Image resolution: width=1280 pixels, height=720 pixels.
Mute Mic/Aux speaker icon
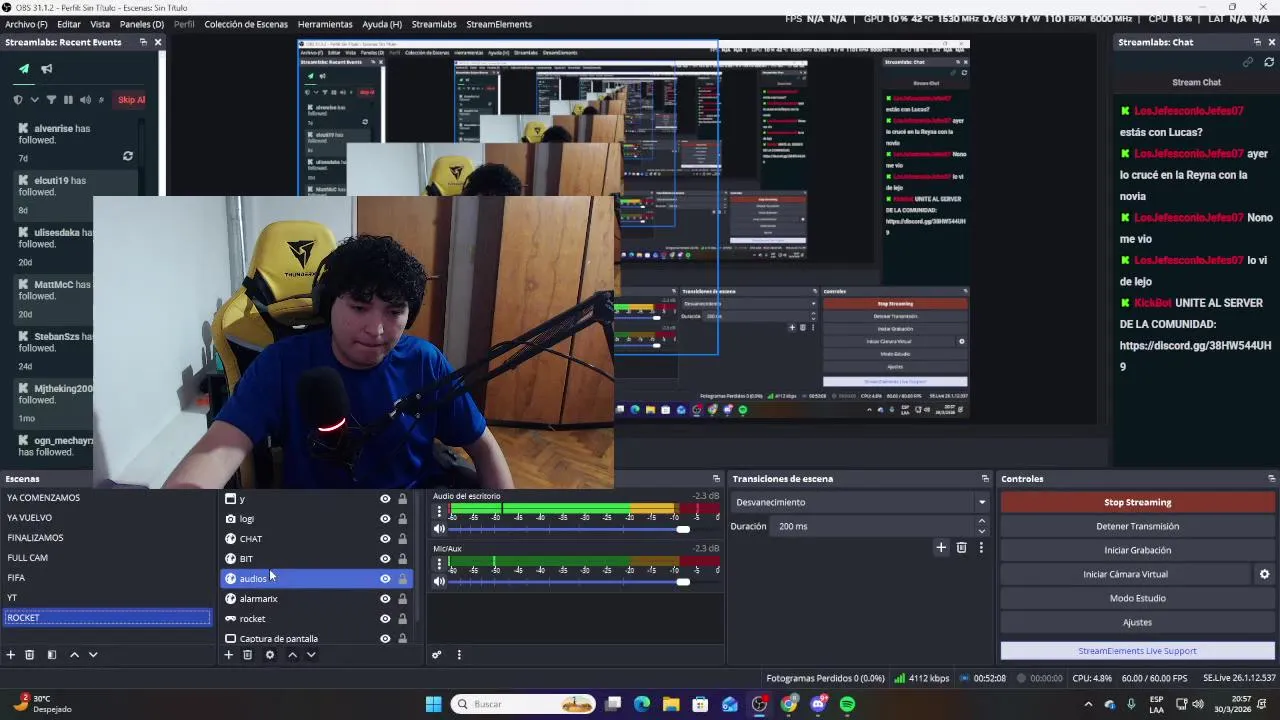pyautogui.click(x=439, y=581)
